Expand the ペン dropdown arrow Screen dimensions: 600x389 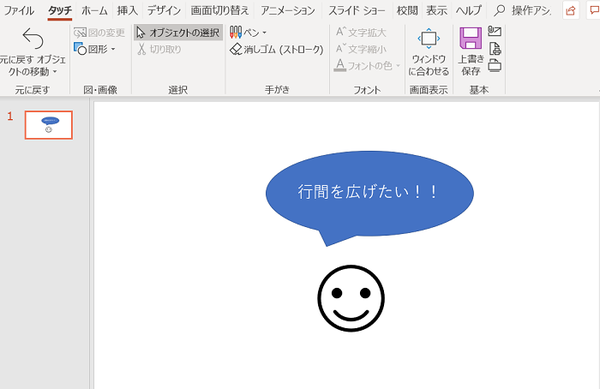tap(264, 33)
